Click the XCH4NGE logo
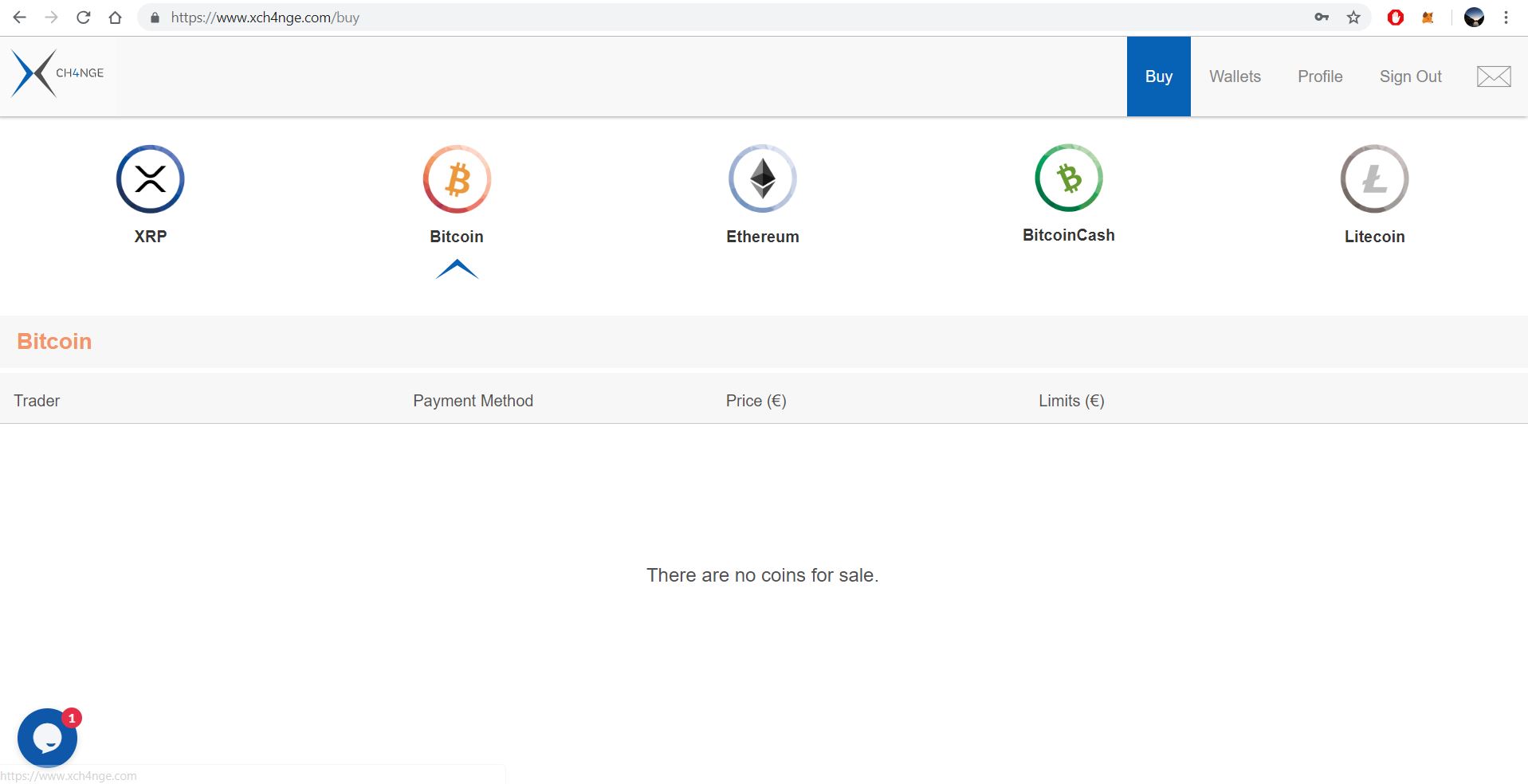1528x784 pixels. coord(57,73)
